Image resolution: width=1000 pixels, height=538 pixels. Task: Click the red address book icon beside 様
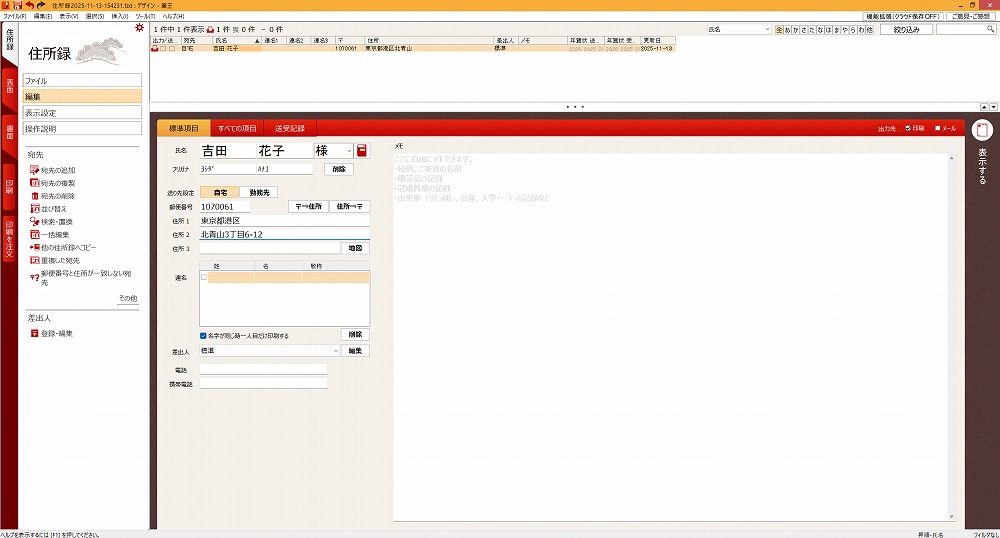(362, 151)
